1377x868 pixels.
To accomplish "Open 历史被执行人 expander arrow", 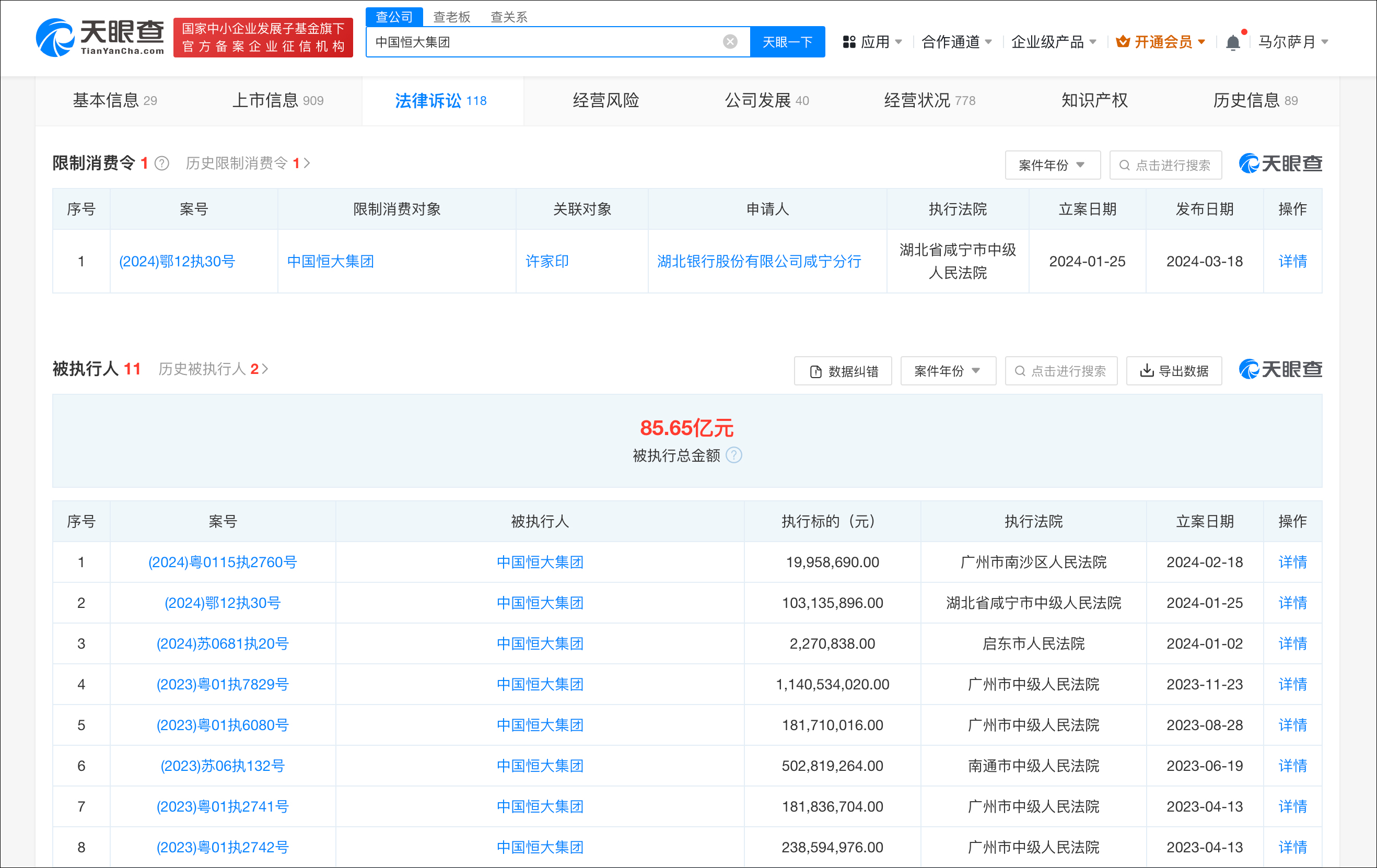I will pyautogui.click(x=265, y=369).
